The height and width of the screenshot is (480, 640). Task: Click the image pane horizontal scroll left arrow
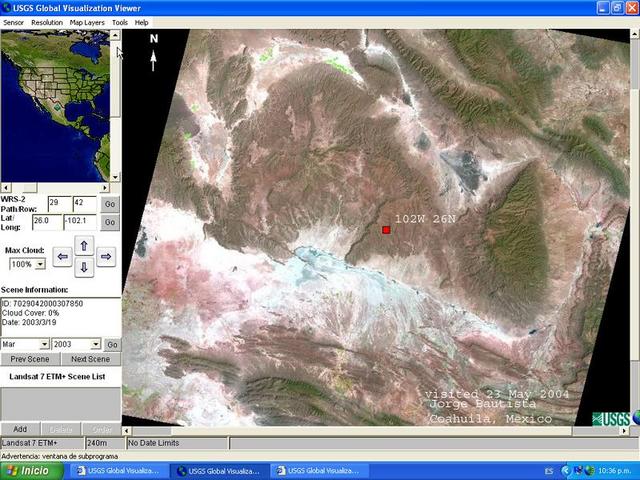(x=127, y=431)
